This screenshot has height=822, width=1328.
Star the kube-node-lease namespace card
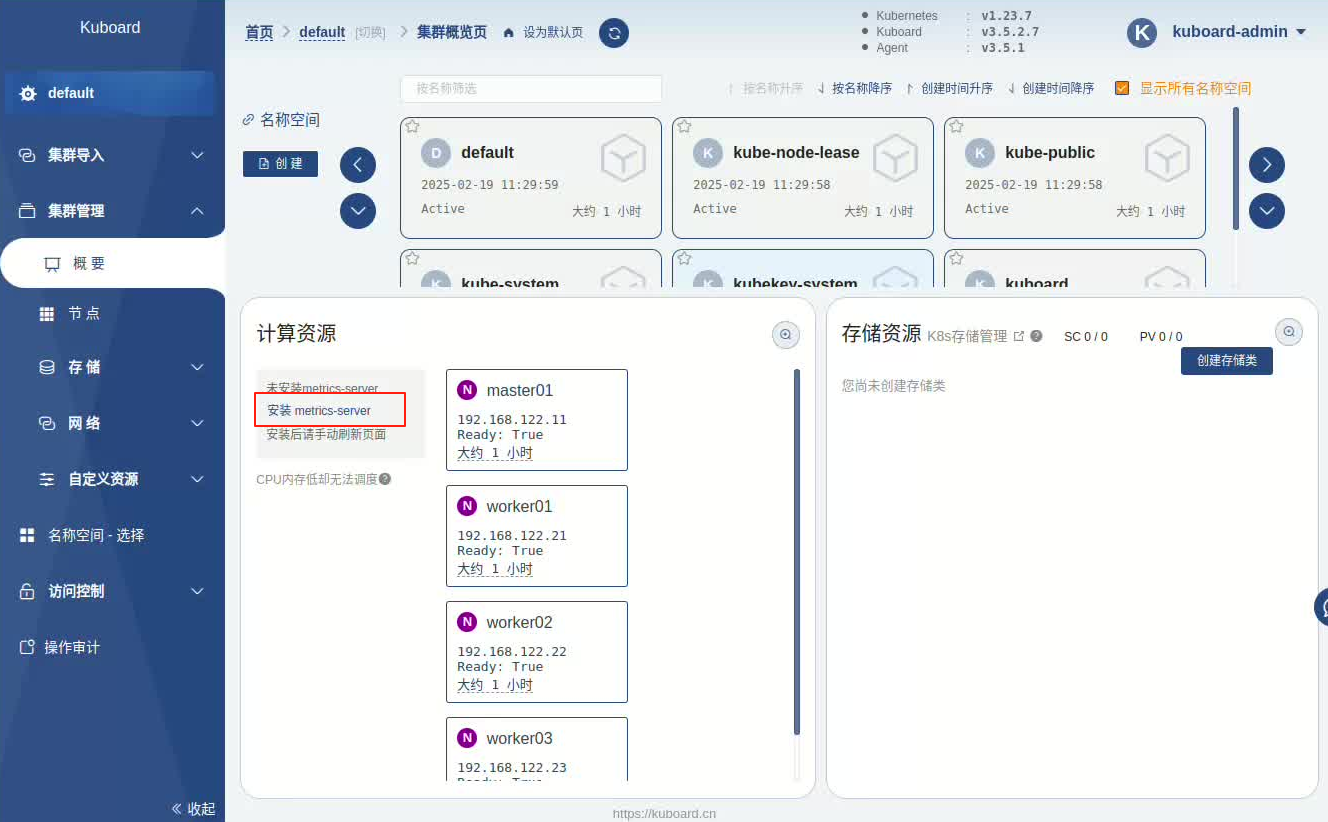(684, 127)
